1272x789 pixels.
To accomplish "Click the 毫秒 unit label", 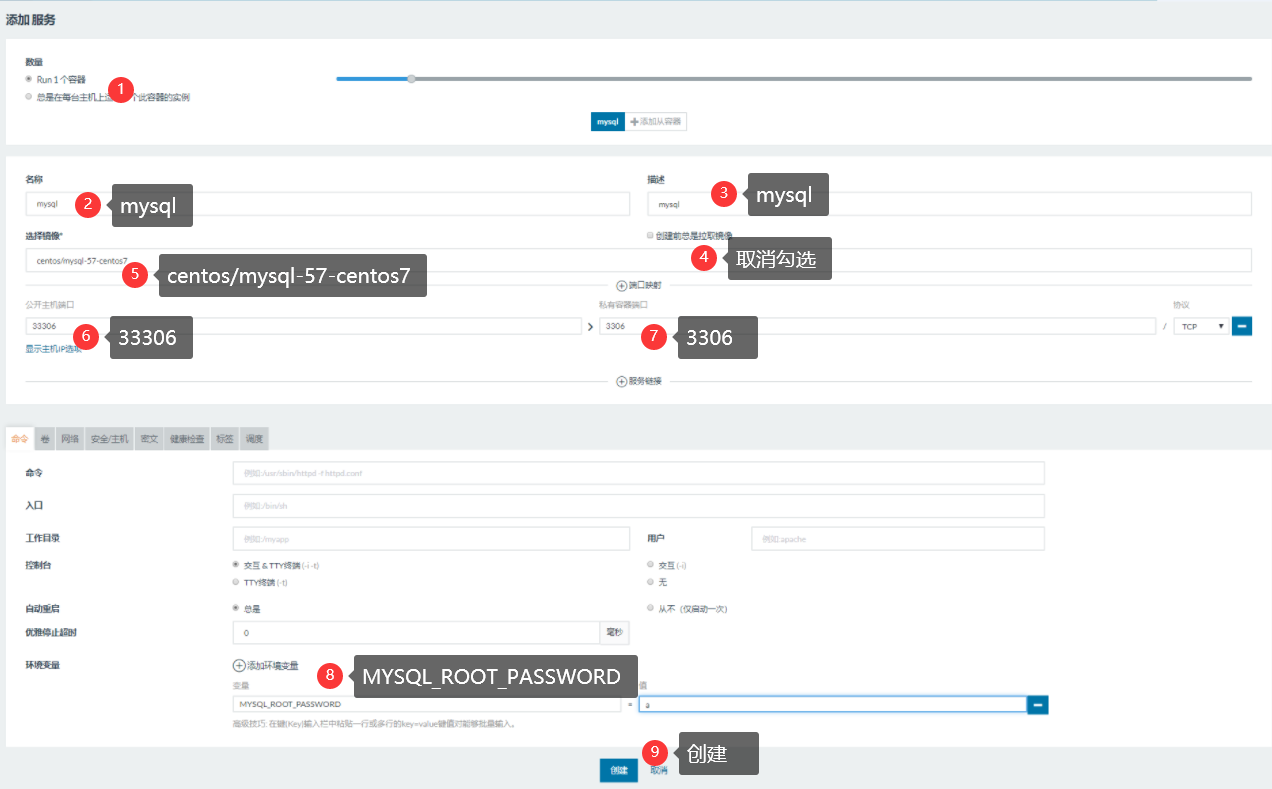I will click(x=614, y=633).
